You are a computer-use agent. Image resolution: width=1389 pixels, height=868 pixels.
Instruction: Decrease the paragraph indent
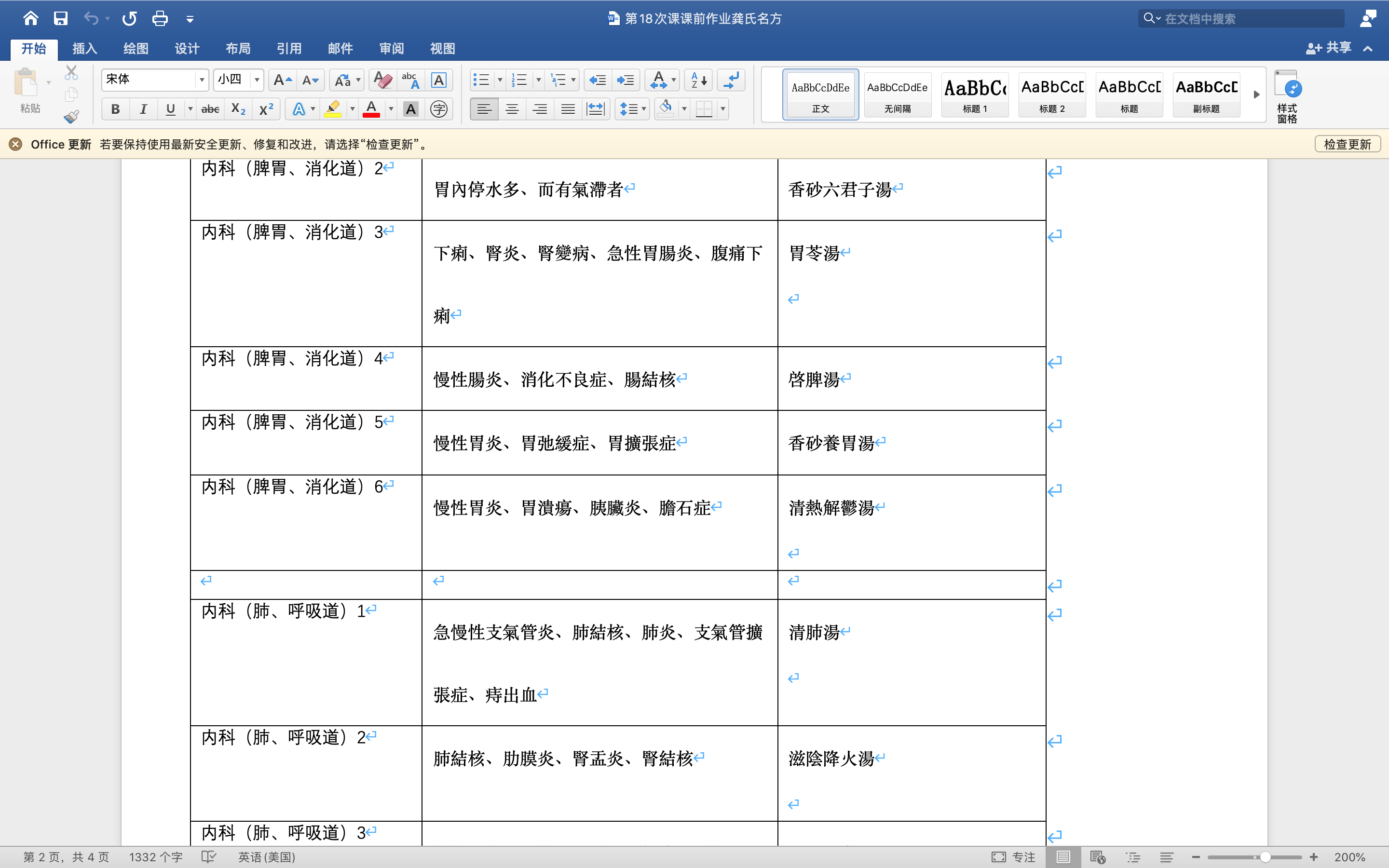click(598, 80)
